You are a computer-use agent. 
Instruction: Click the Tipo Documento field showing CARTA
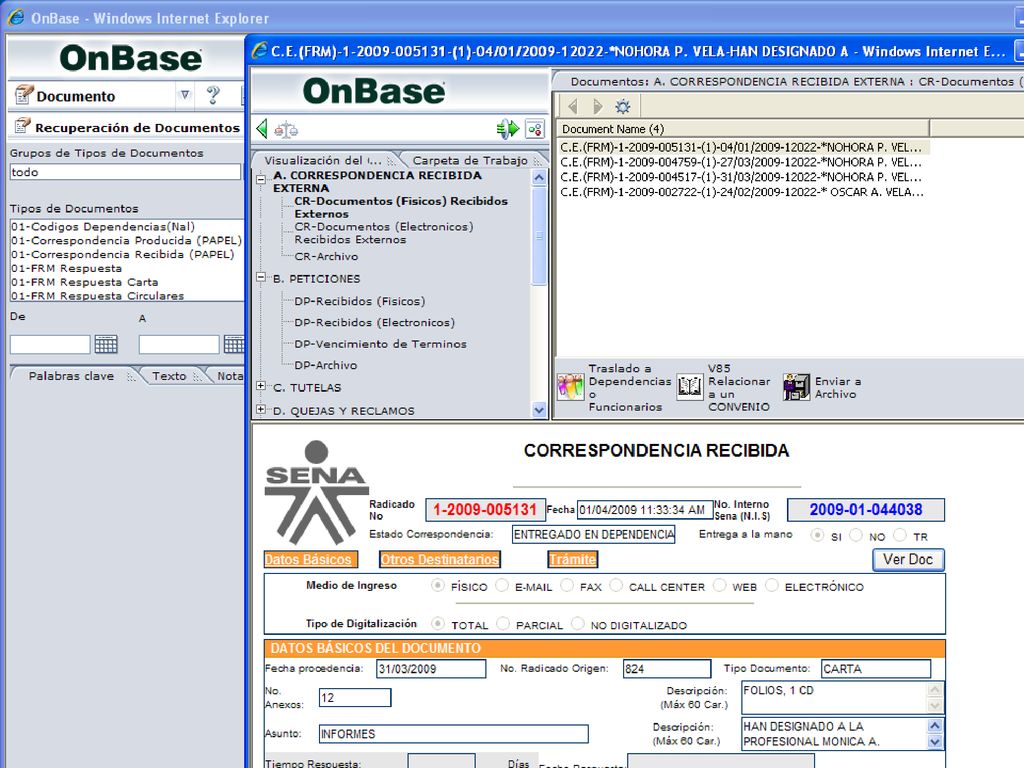pos(875,668)
